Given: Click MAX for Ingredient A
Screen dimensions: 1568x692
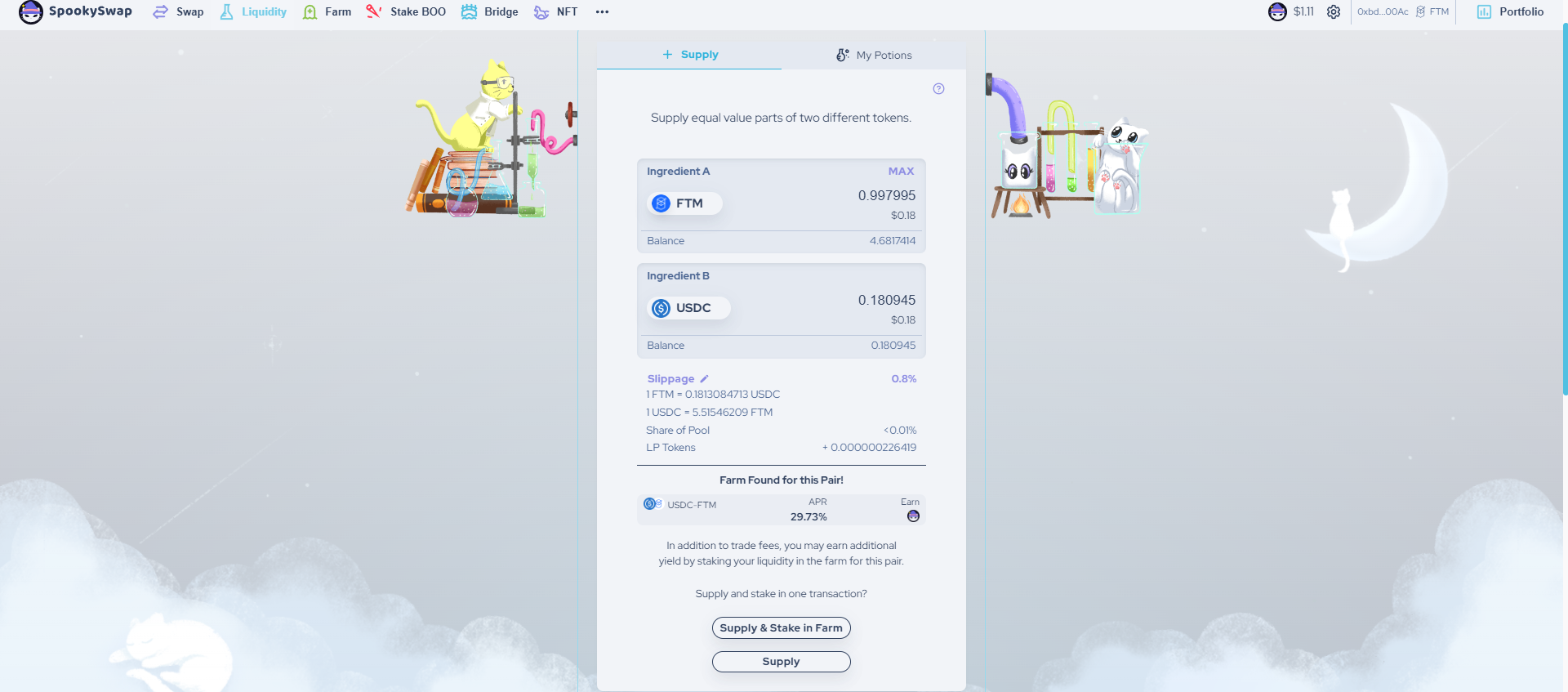Looking at the screenshot, I should coord(901,171).
